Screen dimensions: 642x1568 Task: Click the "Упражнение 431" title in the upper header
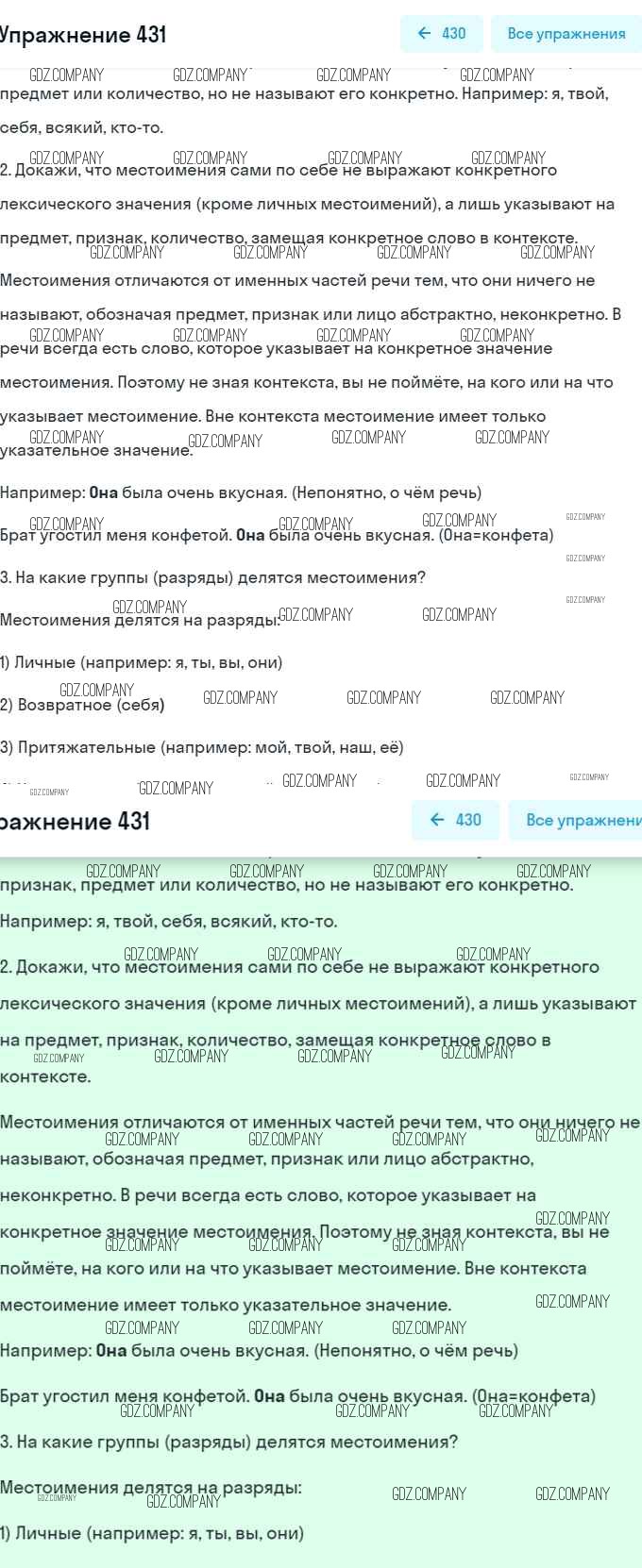[x=83, y=35]
